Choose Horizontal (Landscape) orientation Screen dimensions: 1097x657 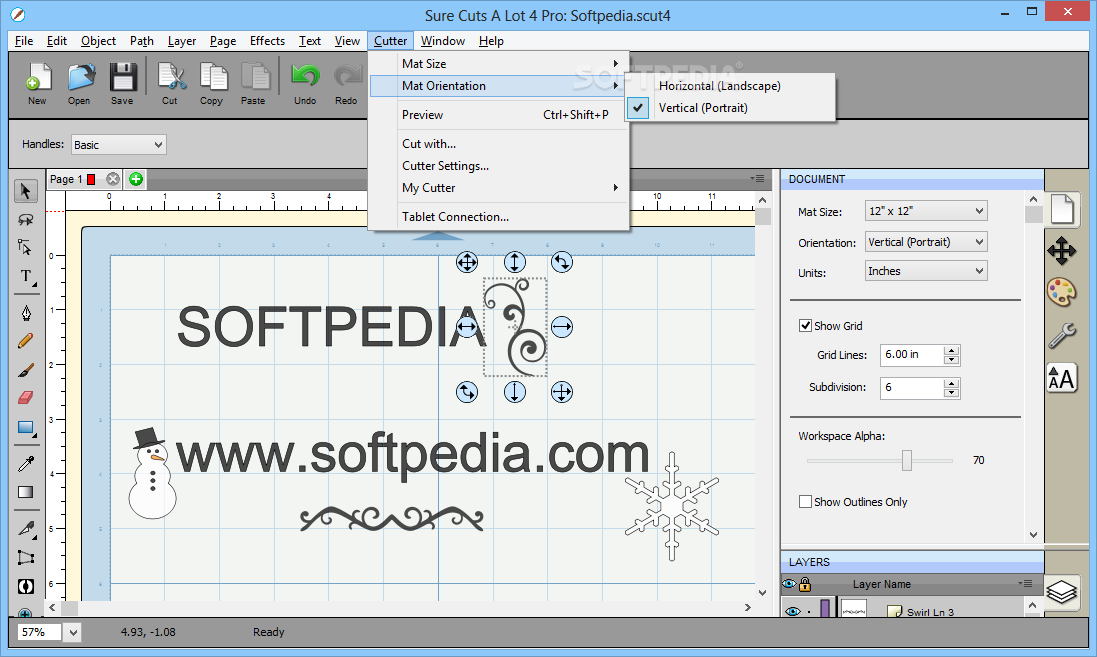730,86
